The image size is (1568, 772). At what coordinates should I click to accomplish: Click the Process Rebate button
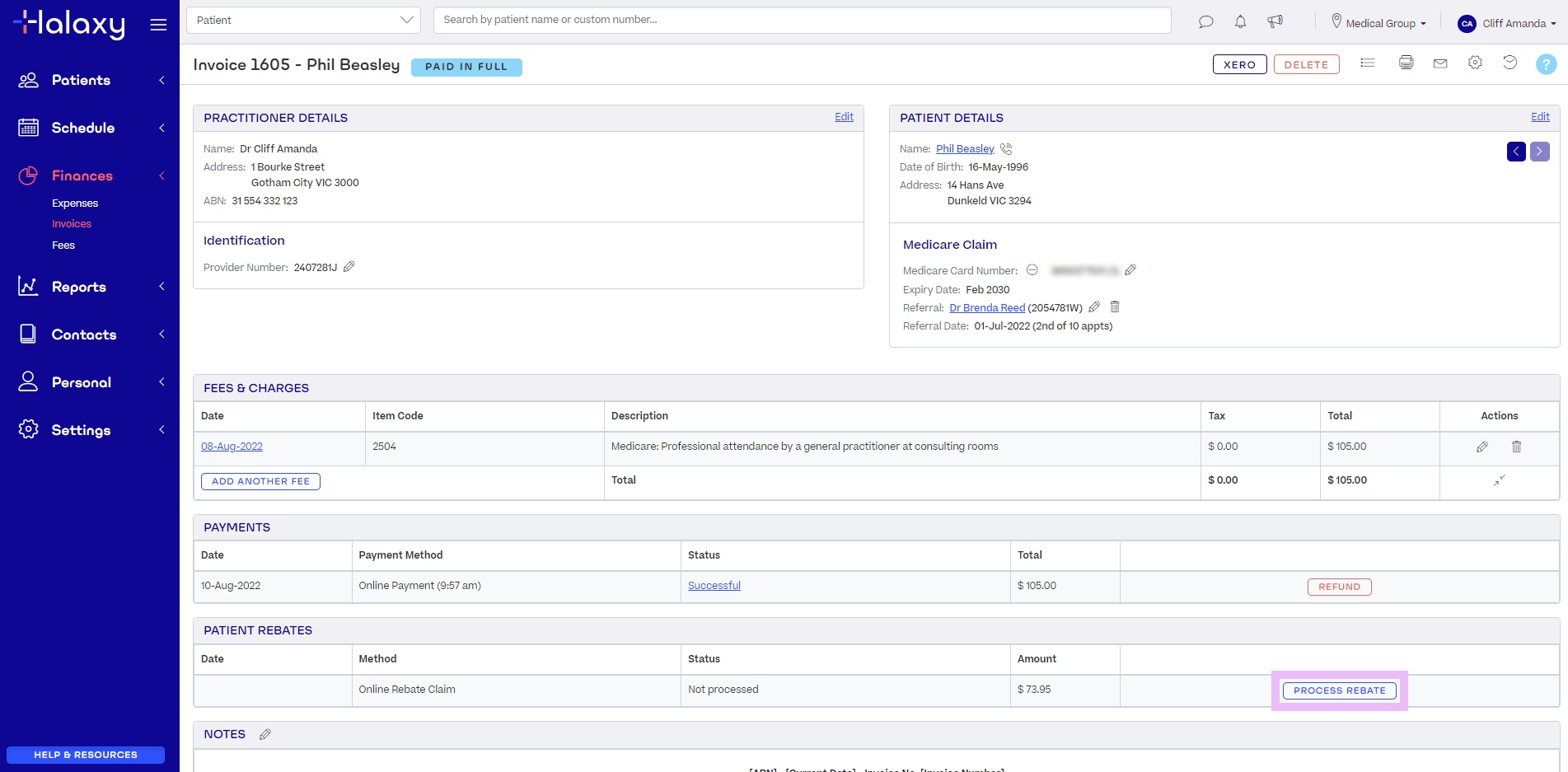[1339, 690]
